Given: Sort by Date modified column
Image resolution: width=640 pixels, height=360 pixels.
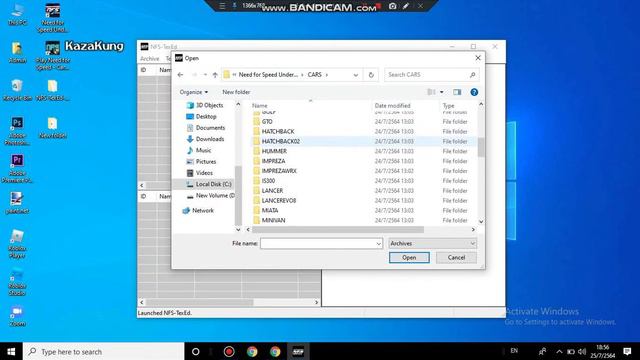Looking at the screenshot, I should point(393,106).
